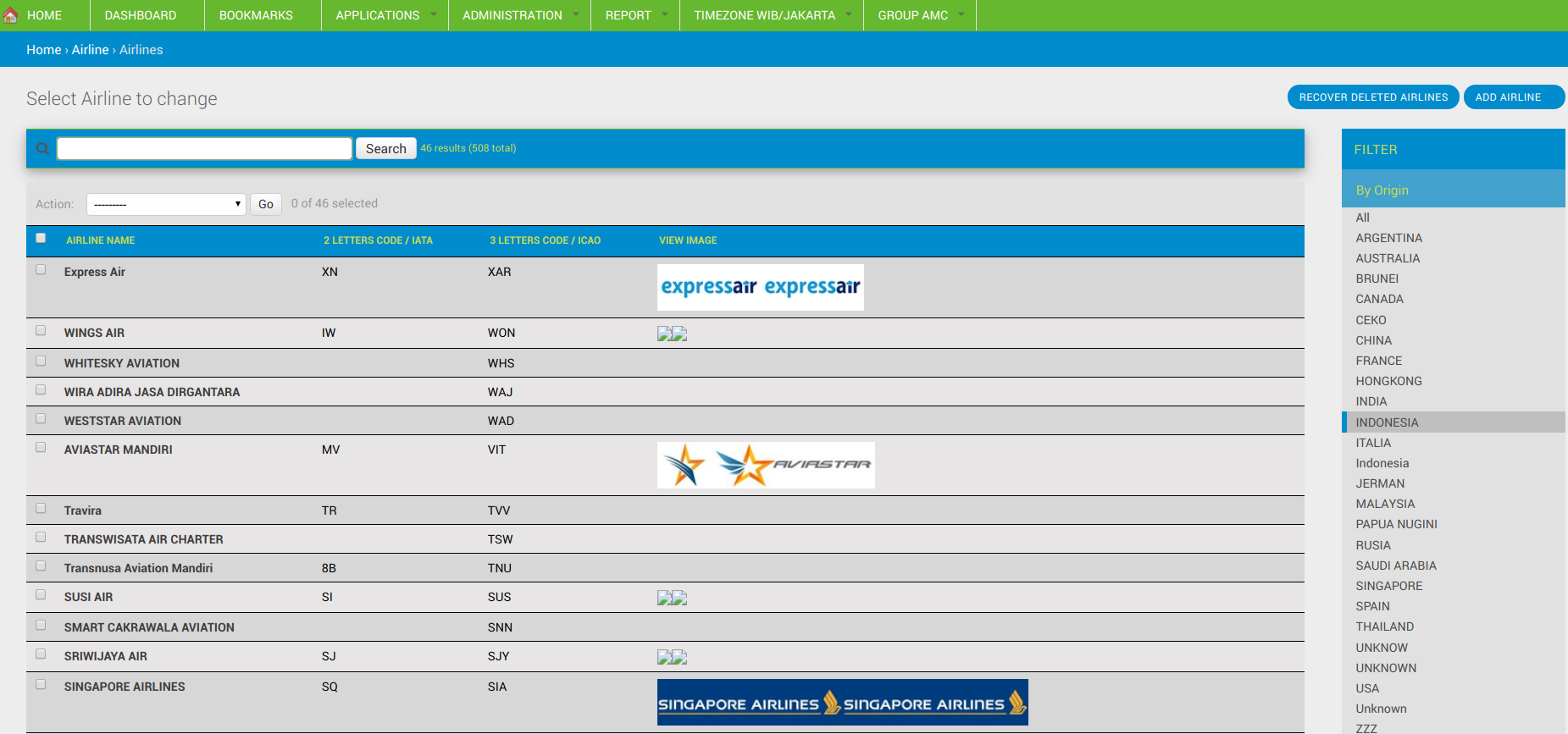Click Recover Deleted Airlines button
The image size is (1568, 734).
tap(1372, 97)
